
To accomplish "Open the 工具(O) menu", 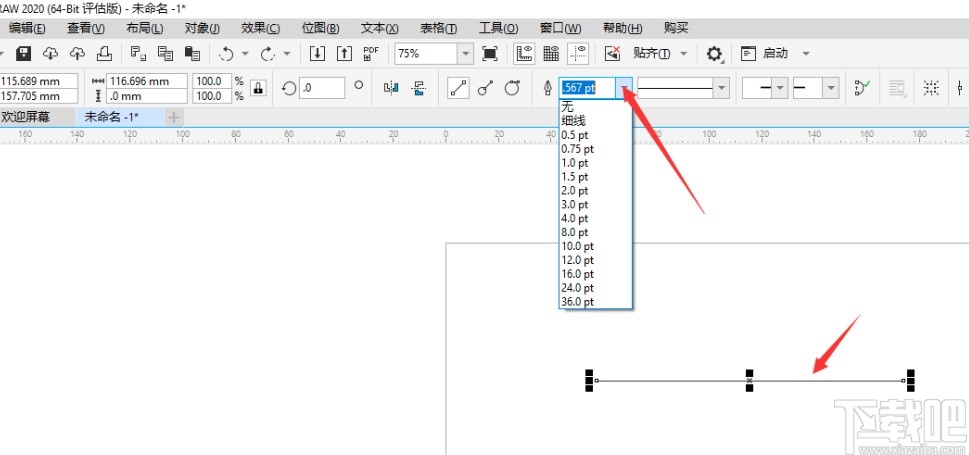I will click(499, 28).
